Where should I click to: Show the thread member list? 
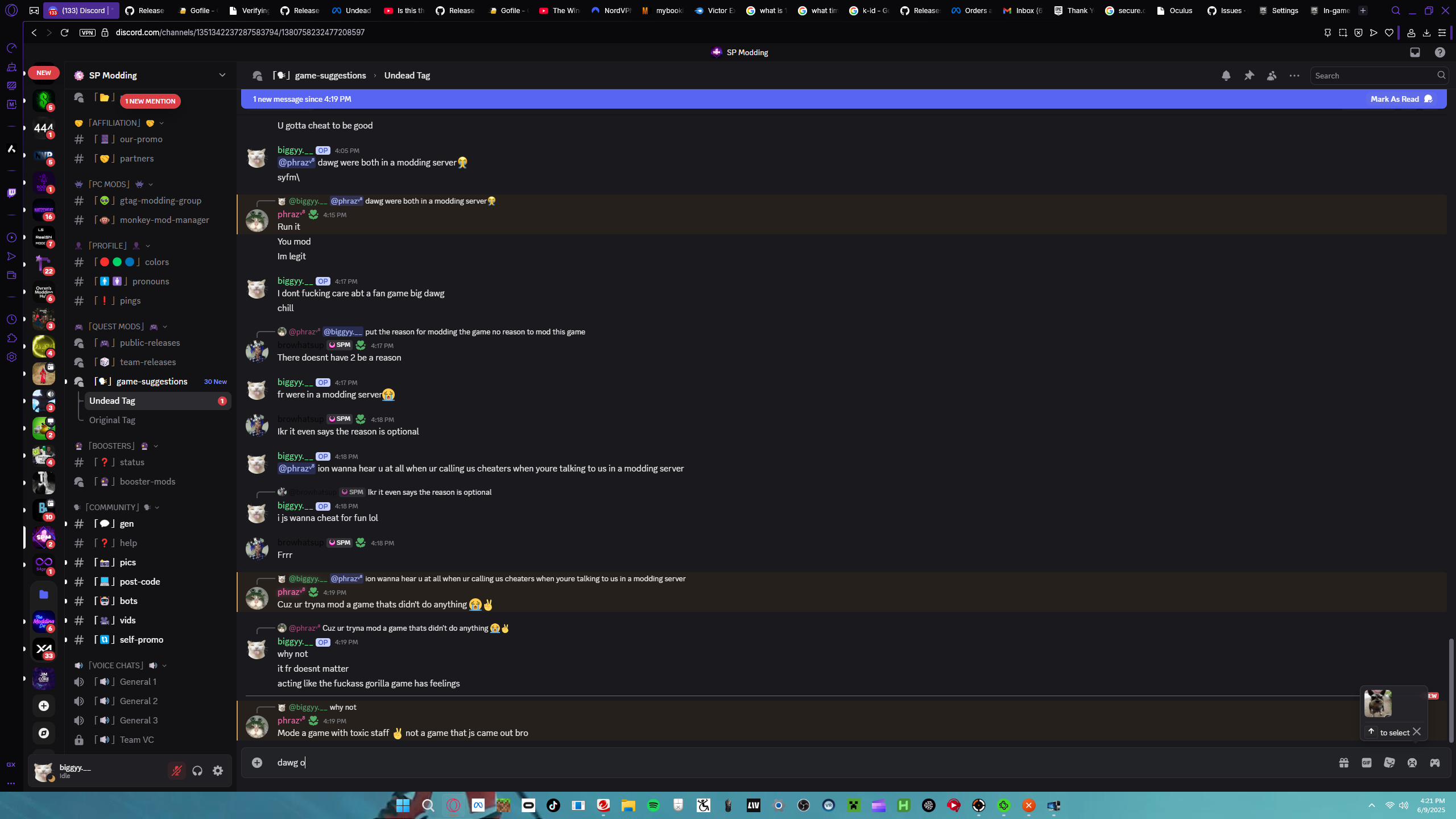(1272, 76)
